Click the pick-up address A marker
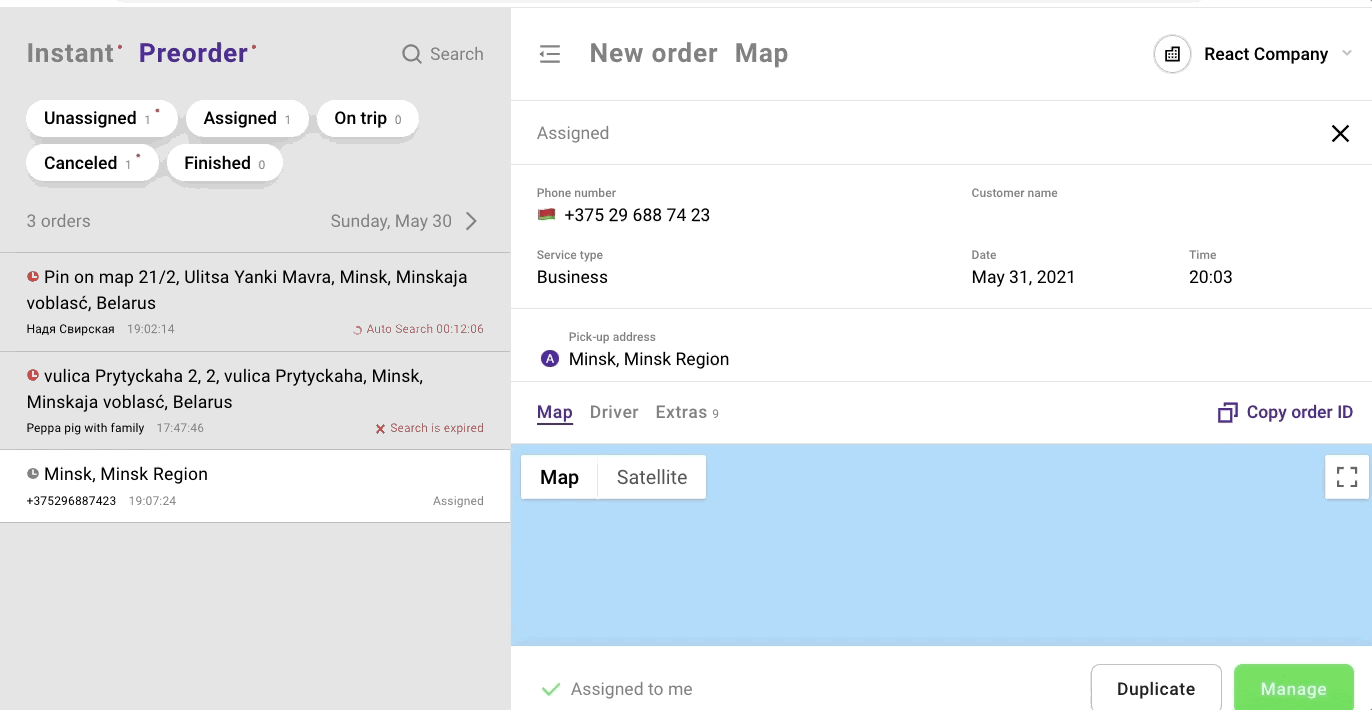 click(549, 359)
